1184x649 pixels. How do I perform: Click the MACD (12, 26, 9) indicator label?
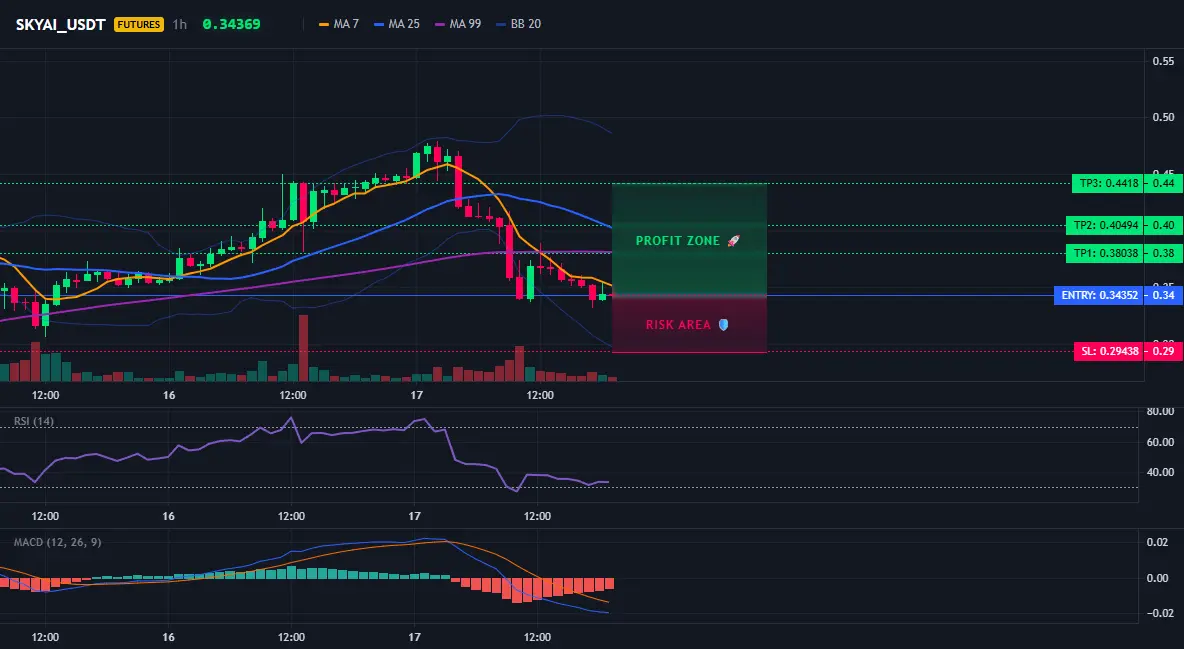57,542
